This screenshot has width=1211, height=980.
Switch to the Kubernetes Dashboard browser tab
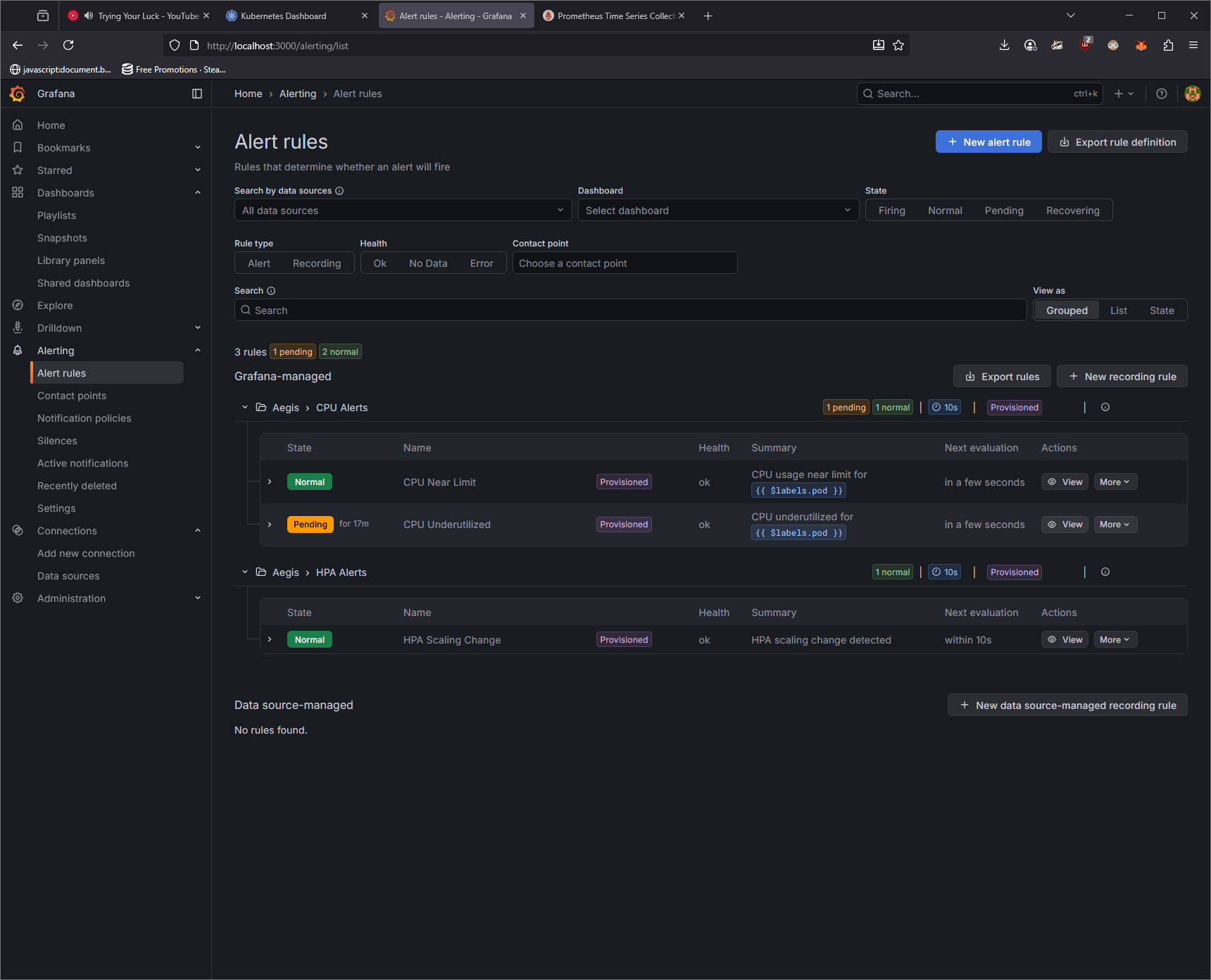coord(284,16)
